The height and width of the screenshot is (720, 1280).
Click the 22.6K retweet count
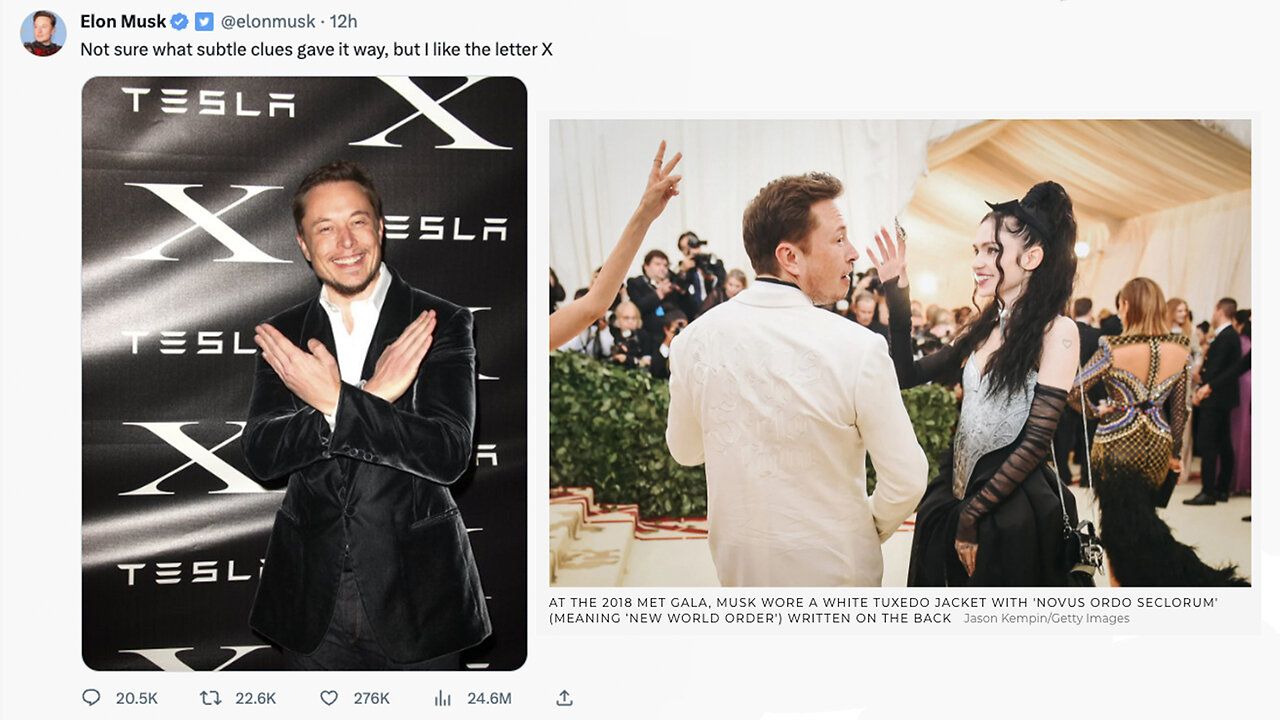click(255, 698)
